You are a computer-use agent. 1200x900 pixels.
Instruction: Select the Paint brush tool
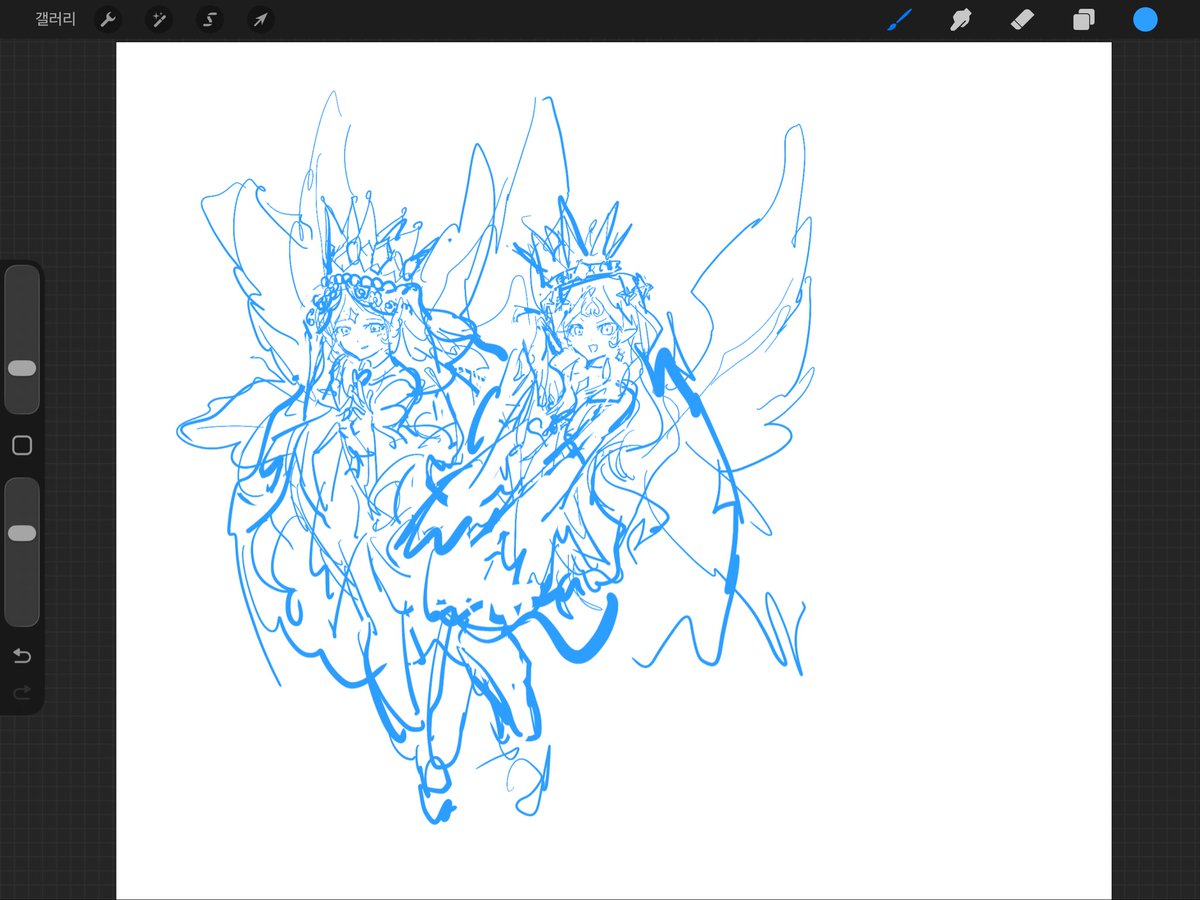[x=900, y=19]
